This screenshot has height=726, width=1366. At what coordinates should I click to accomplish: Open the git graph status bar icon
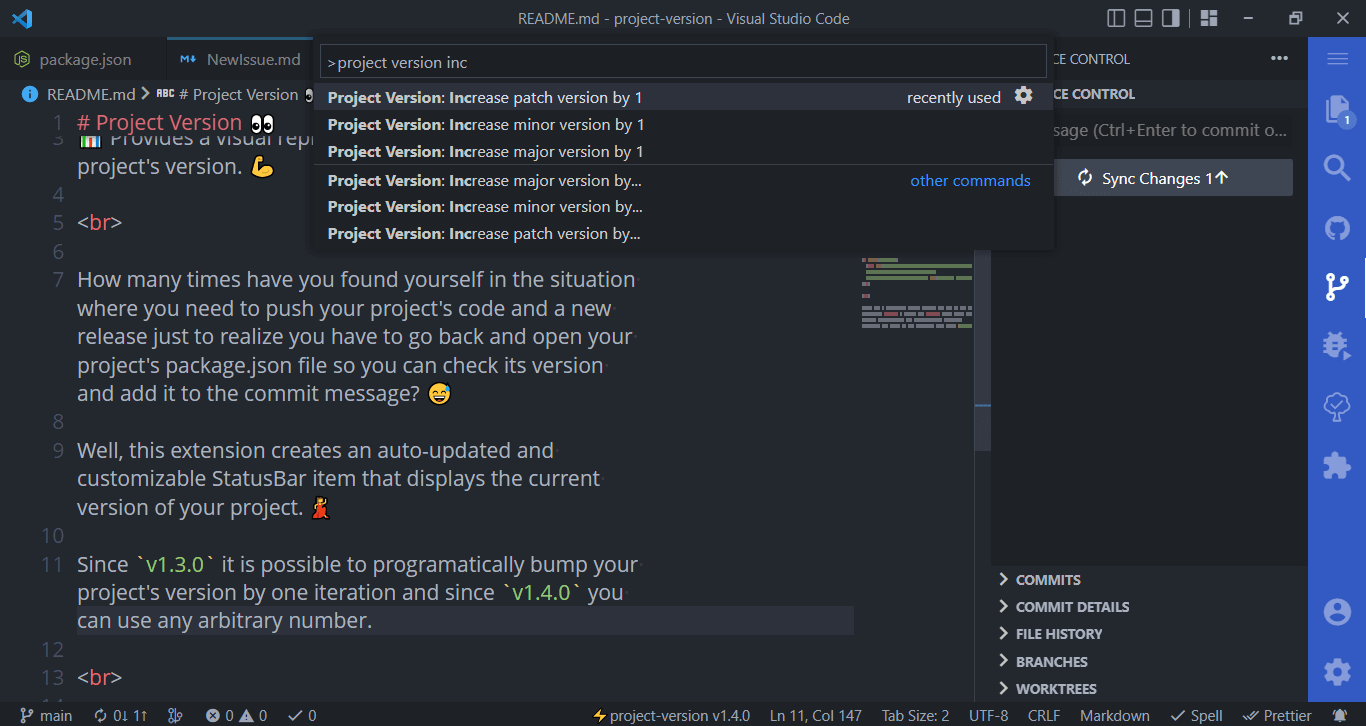[x=176, y=715]
